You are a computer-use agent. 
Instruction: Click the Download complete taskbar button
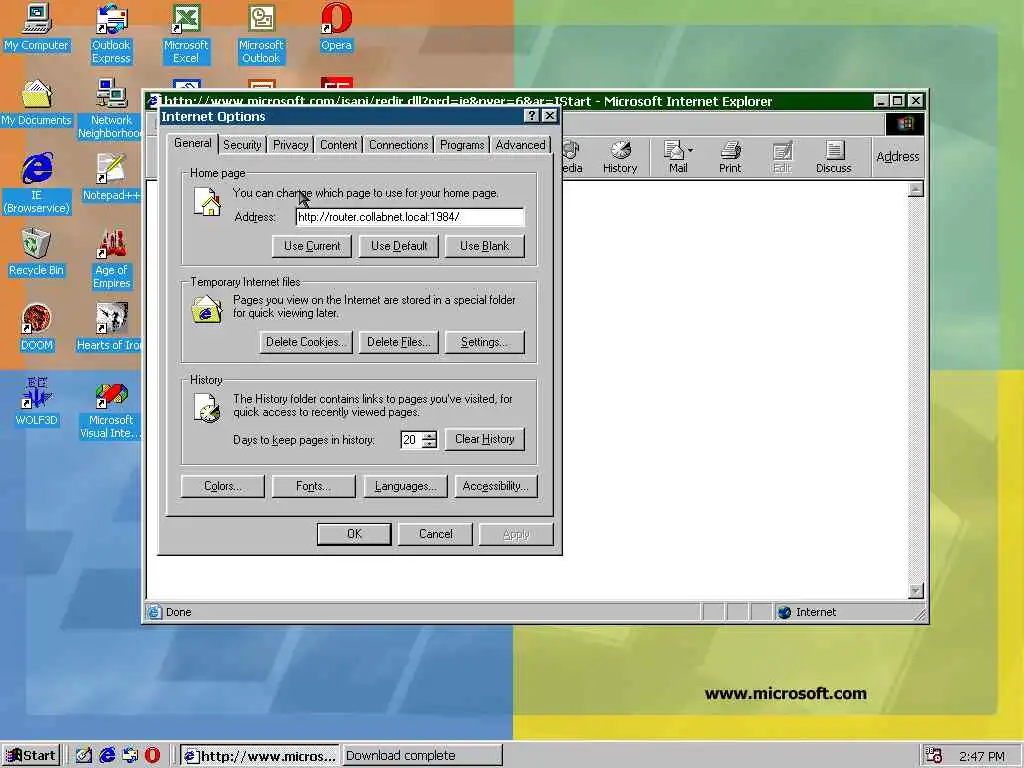tap(423, 756)
